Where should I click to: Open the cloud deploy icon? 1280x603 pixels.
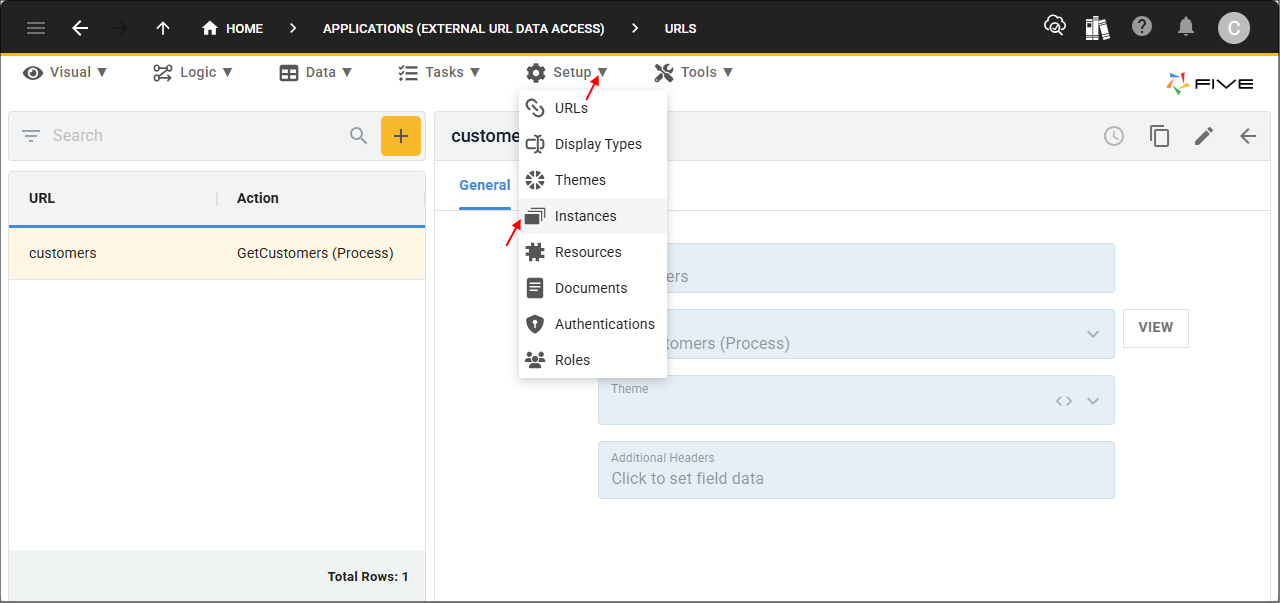point(1054,27)
